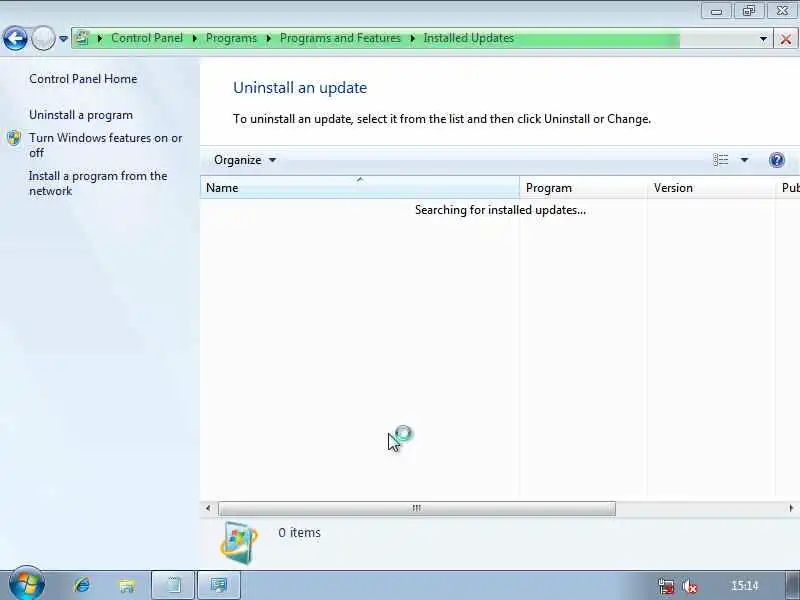The width and height of the screenshot is (800, 600).
Task: Open recent pages dropdown arrow next to Forward
Action: tap(63, 38)
